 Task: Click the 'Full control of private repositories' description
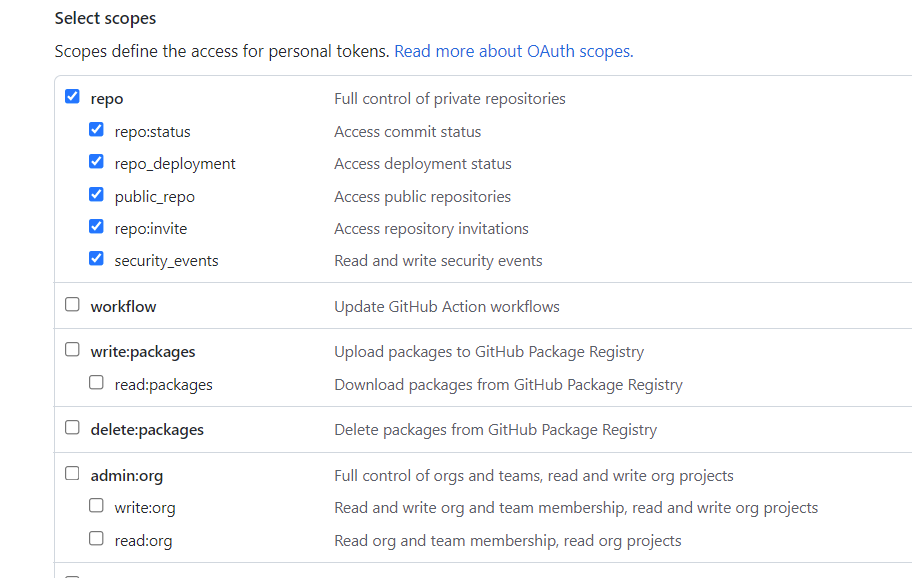coord(449,98)
